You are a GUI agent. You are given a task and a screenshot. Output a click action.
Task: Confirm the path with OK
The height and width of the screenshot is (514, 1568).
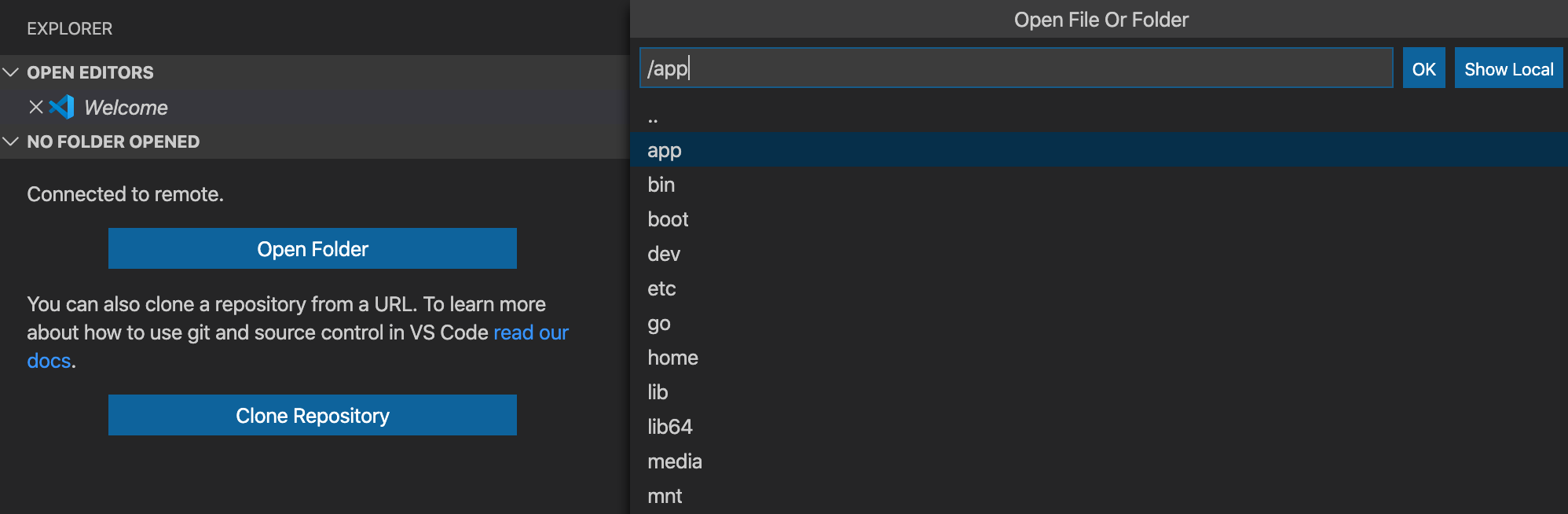[1424, 68]
